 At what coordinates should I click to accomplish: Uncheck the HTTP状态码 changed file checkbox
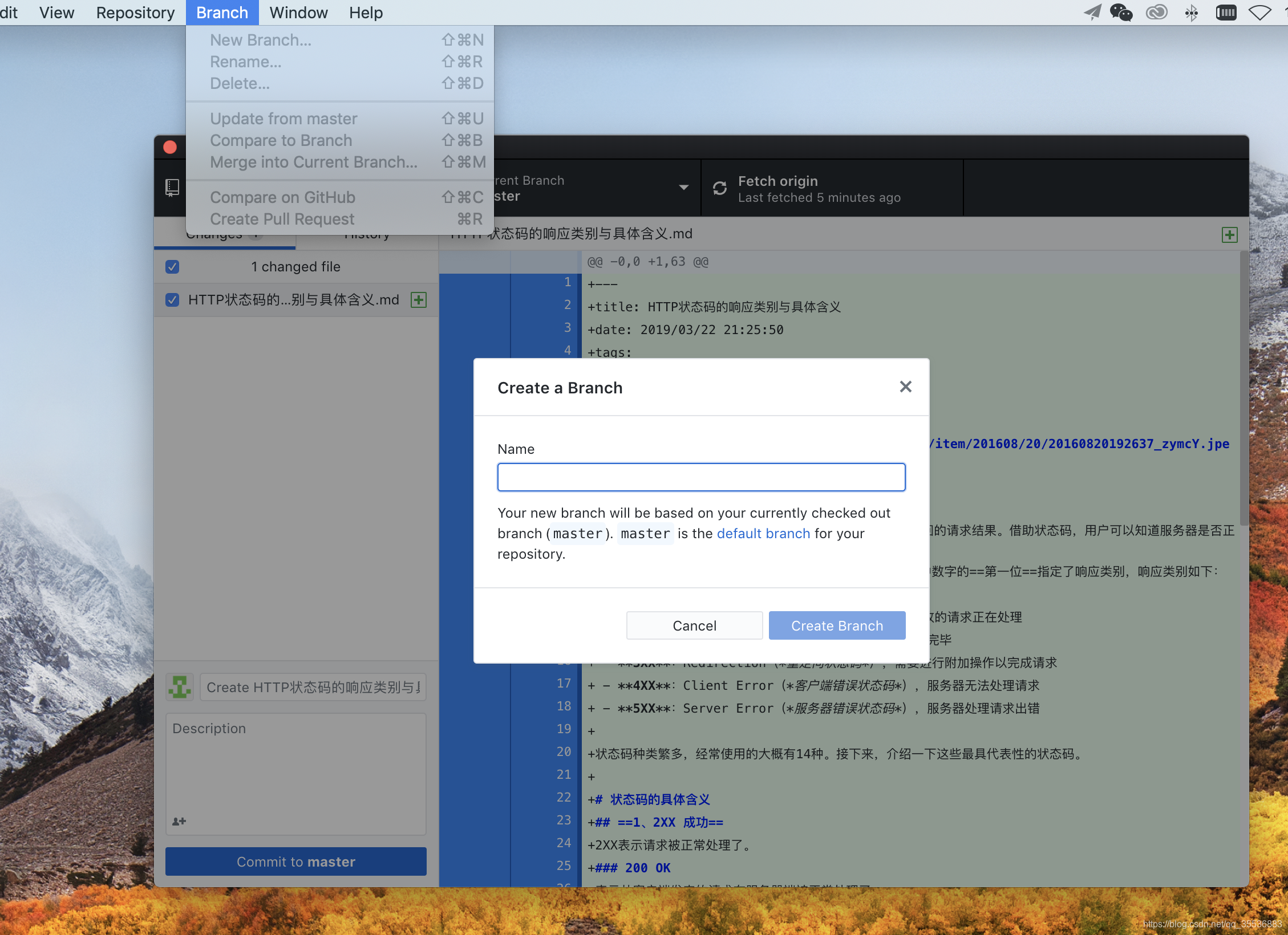[x=172, y=299]
